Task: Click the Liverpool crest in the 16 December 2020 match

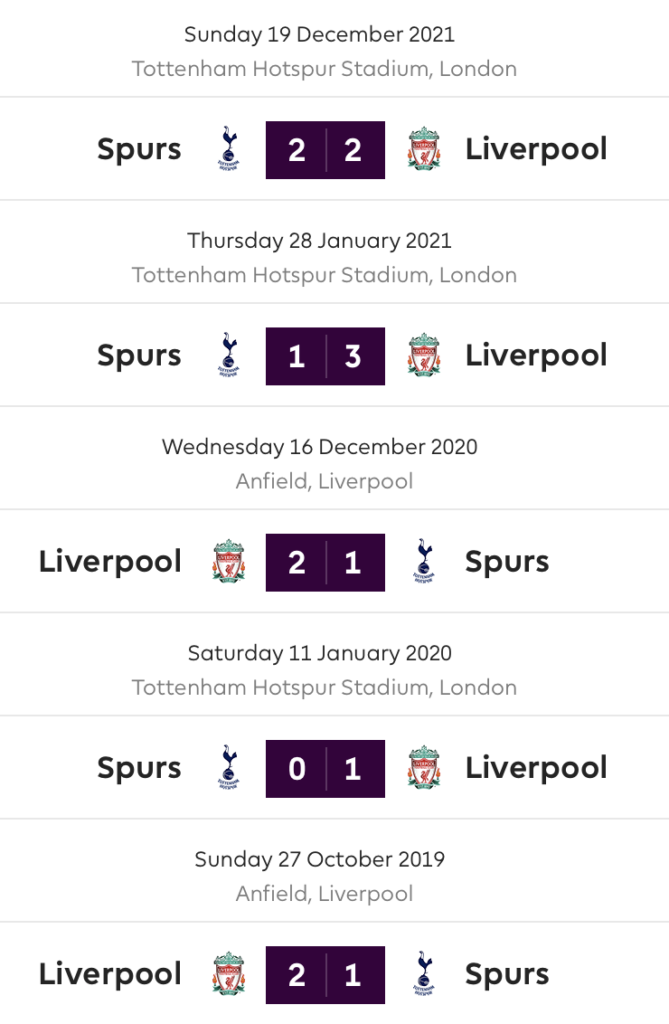Action: coord(229,562)
